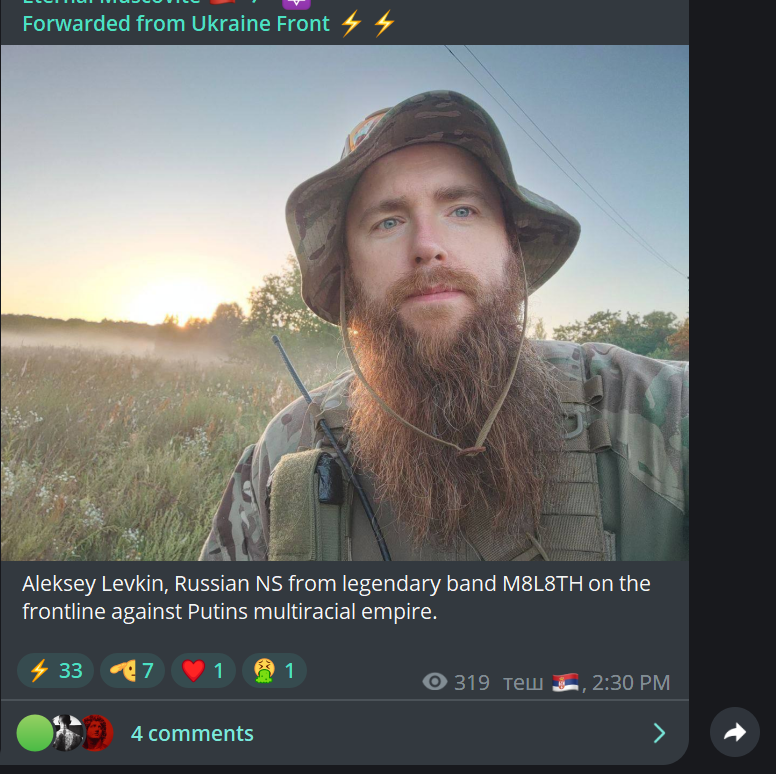Viewport: 776px width, 774px height.
Task: Click the eye views counter icon
Action: [435, 682]
